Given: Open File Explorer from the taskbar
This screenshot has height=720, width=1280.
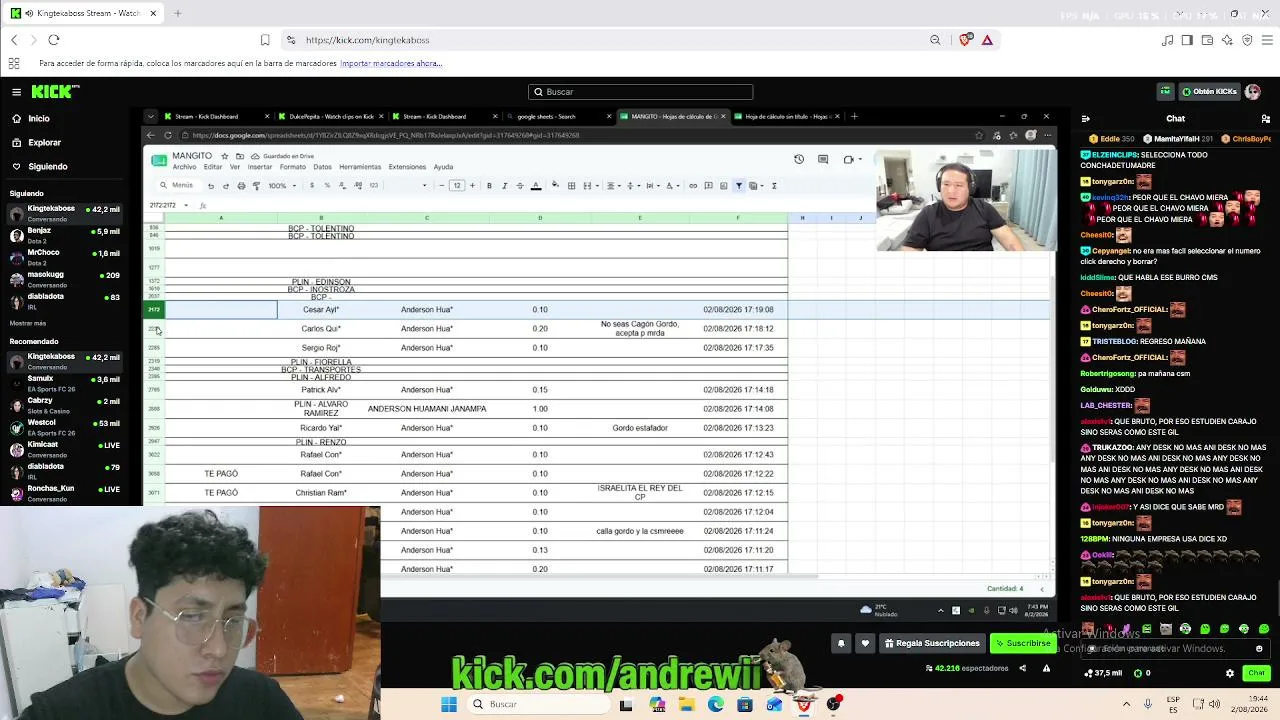Looking at the screenshot, I should 687,705.
